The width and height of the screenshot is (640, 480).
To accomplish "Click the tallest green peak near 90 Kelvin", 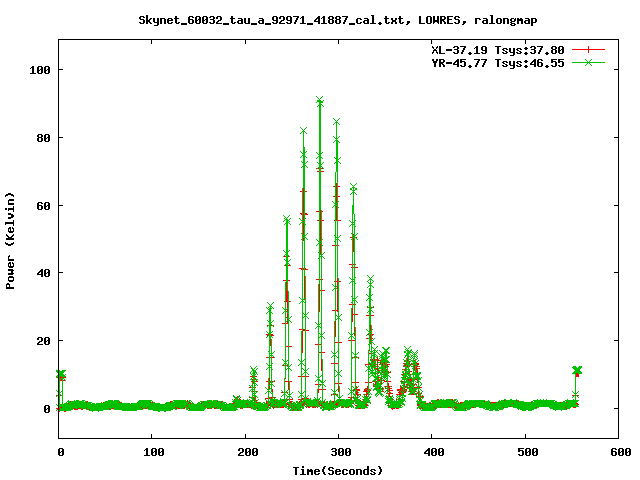I will [x=320, y=100].
